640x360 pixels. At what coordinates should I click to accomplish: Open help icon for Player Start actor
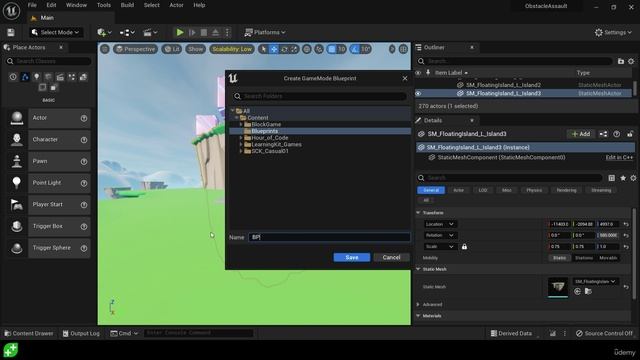[x=84, y=204]
